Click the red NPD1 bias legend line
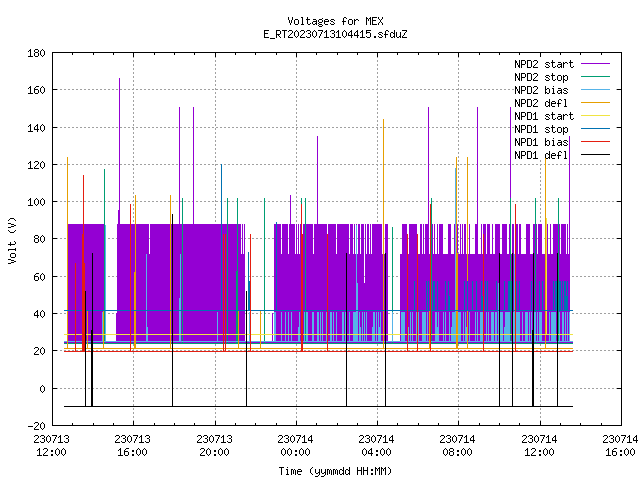 pyautogui.click(x=595, y=142)
